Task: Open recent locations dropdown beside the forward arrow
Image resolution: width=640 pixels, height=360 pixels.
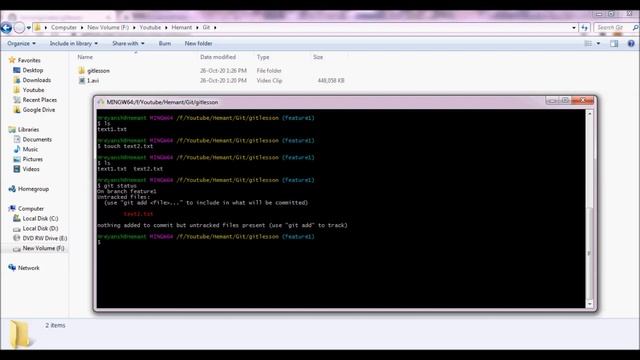Action: (29, 28)
